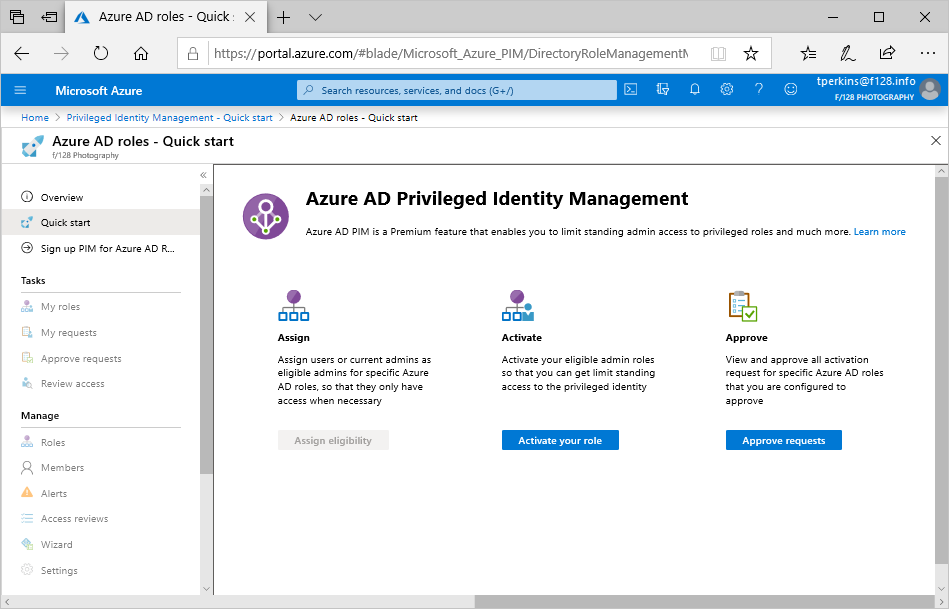Open the Azure portal hamburger menu
The height and width of the screenshot is (609, 949).
[x=20, y=90]
